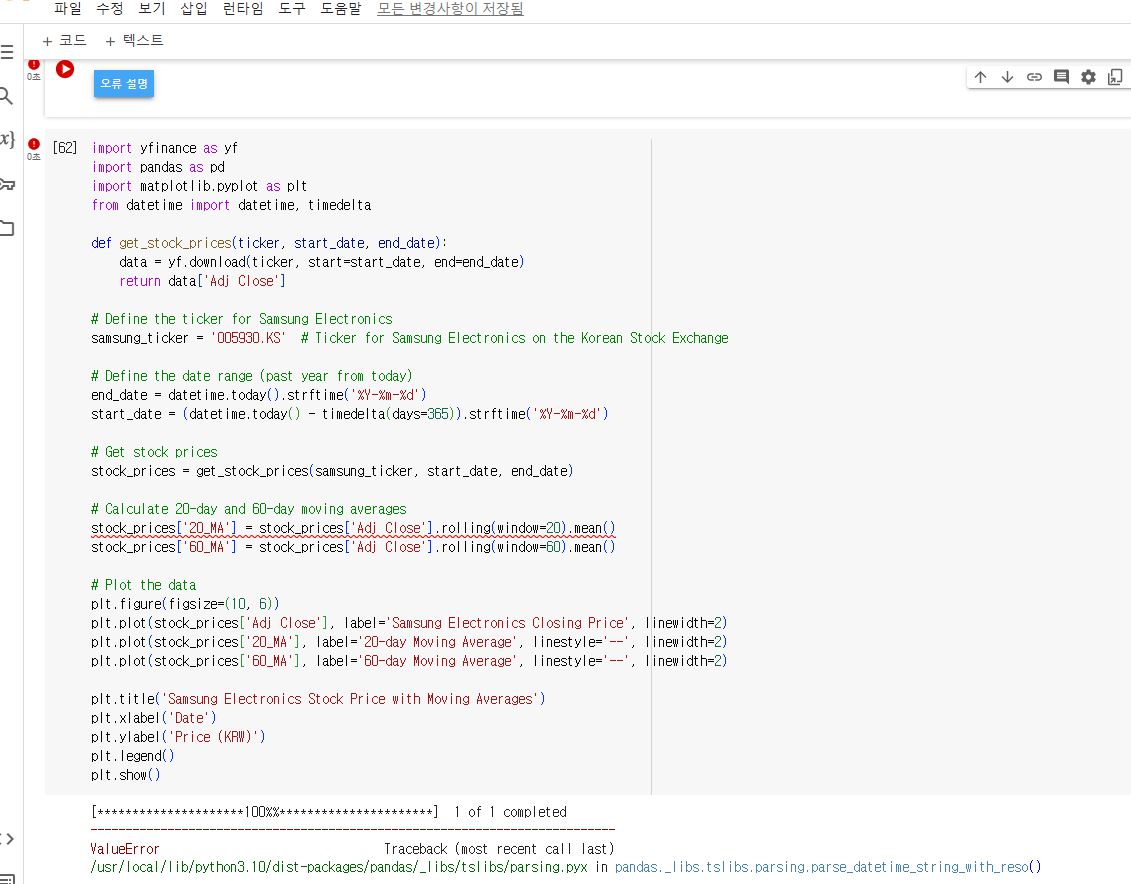Open the variables {x} sidebar icon

7,140
